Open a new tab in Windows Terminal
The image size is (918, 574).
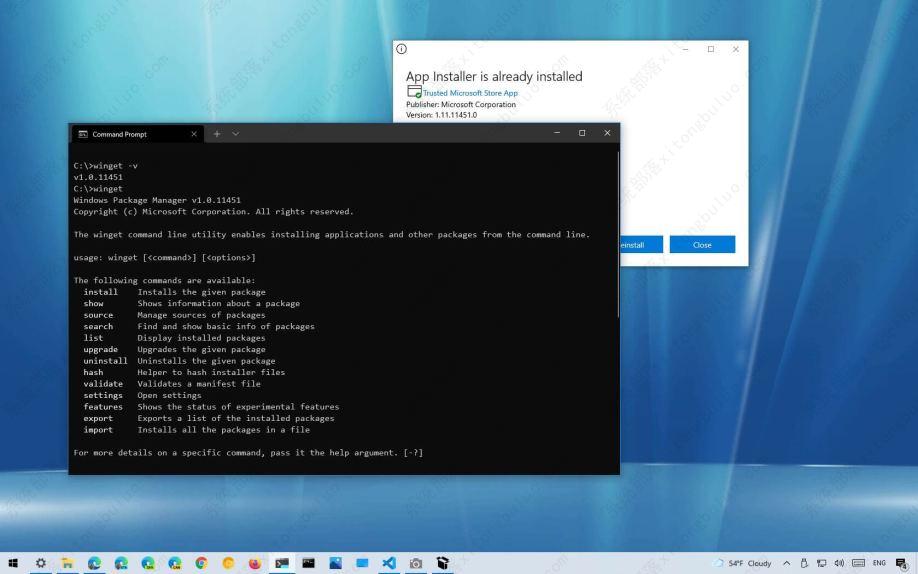[216, 134]
